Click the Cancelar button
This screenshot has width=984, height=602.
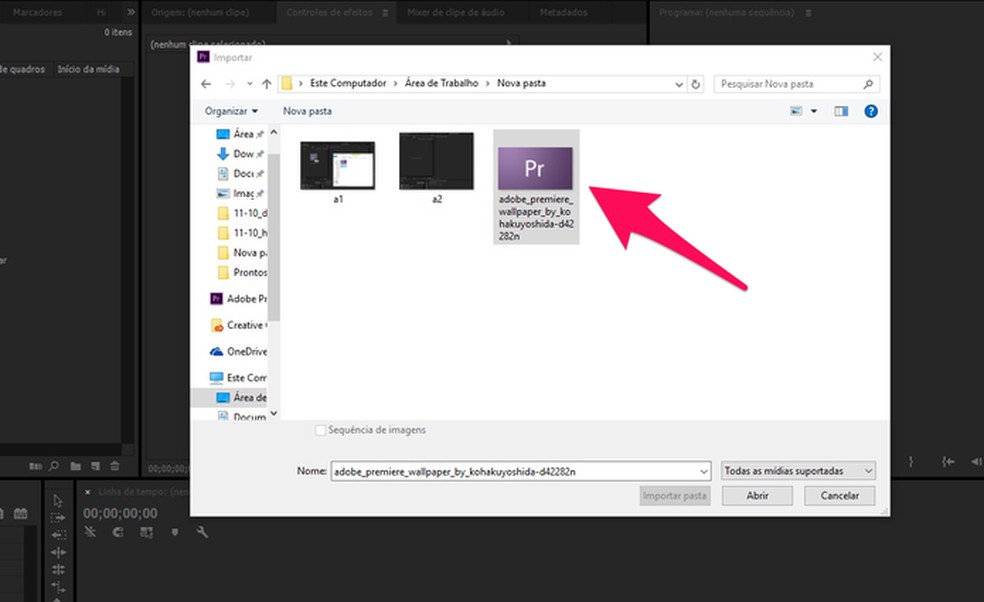pyautogui.click(x=840, y=496)
